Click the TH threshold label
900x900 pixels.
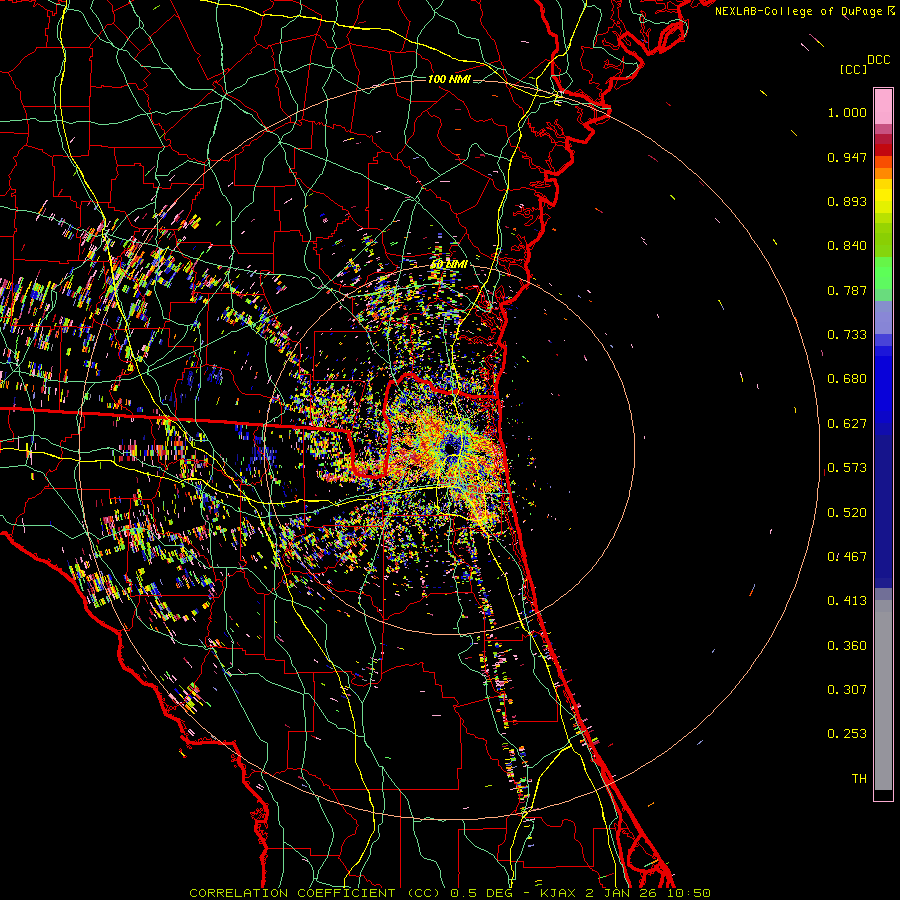[x=859, y=779]
